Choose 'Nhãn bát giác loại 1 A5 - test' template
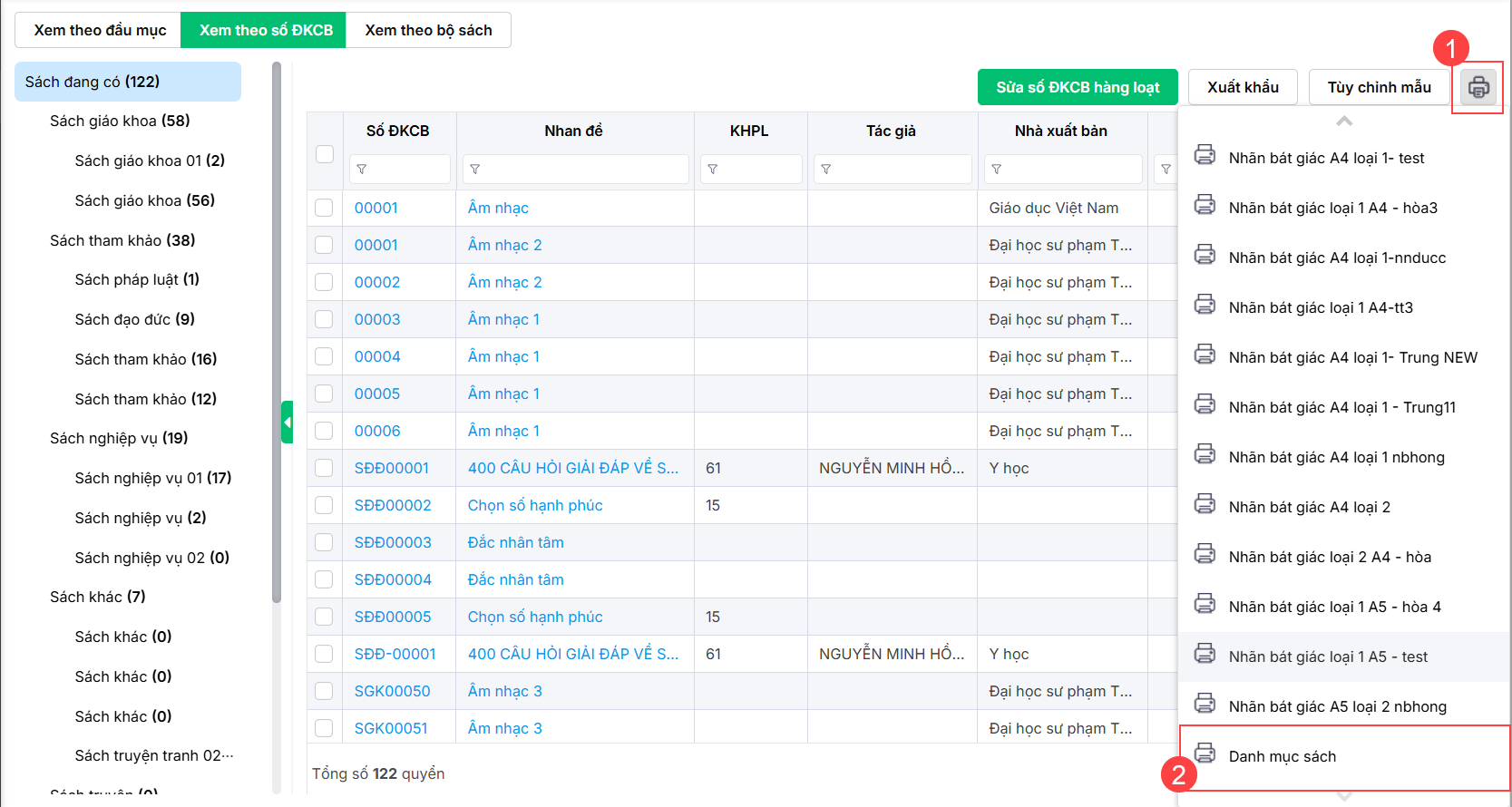1512x807 pixels. 1344,656
